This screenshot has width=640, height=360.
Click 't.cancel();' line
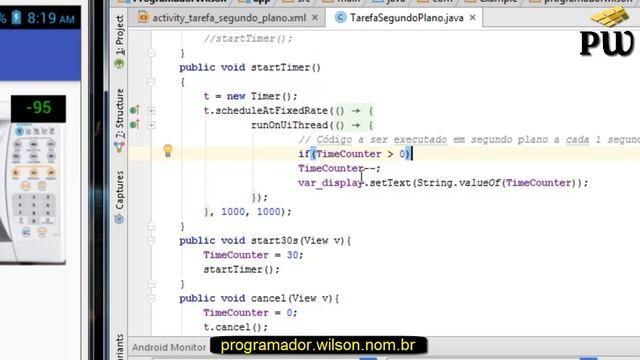(x=236, y=327)
